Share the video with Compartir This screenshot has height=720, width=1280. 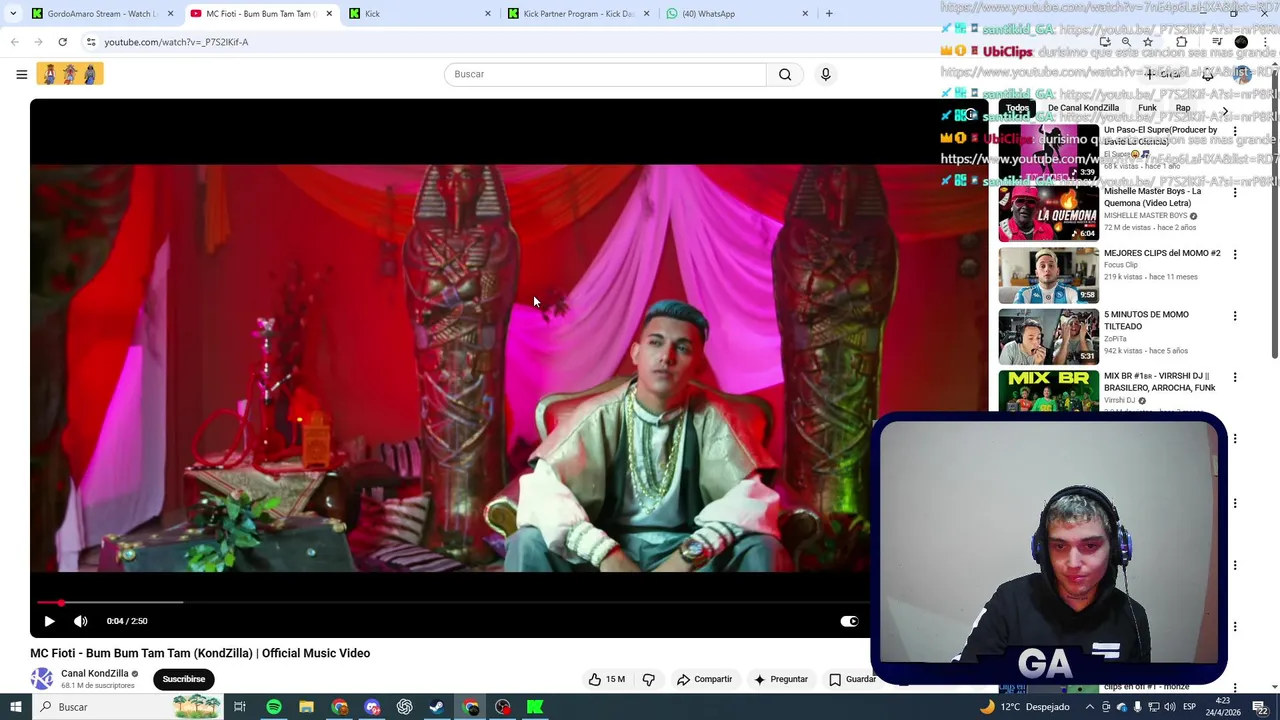pos(705,679)
